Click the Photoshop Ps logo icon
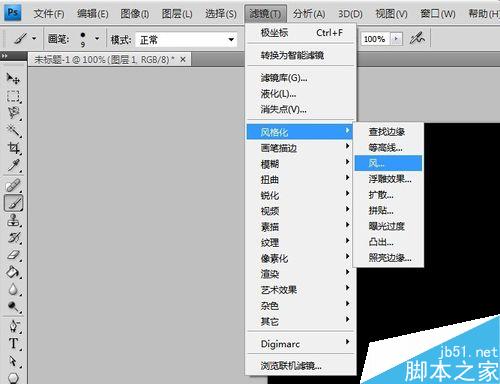Image resolution: width=500 pixels, height=384 pixels. (12, 13)
